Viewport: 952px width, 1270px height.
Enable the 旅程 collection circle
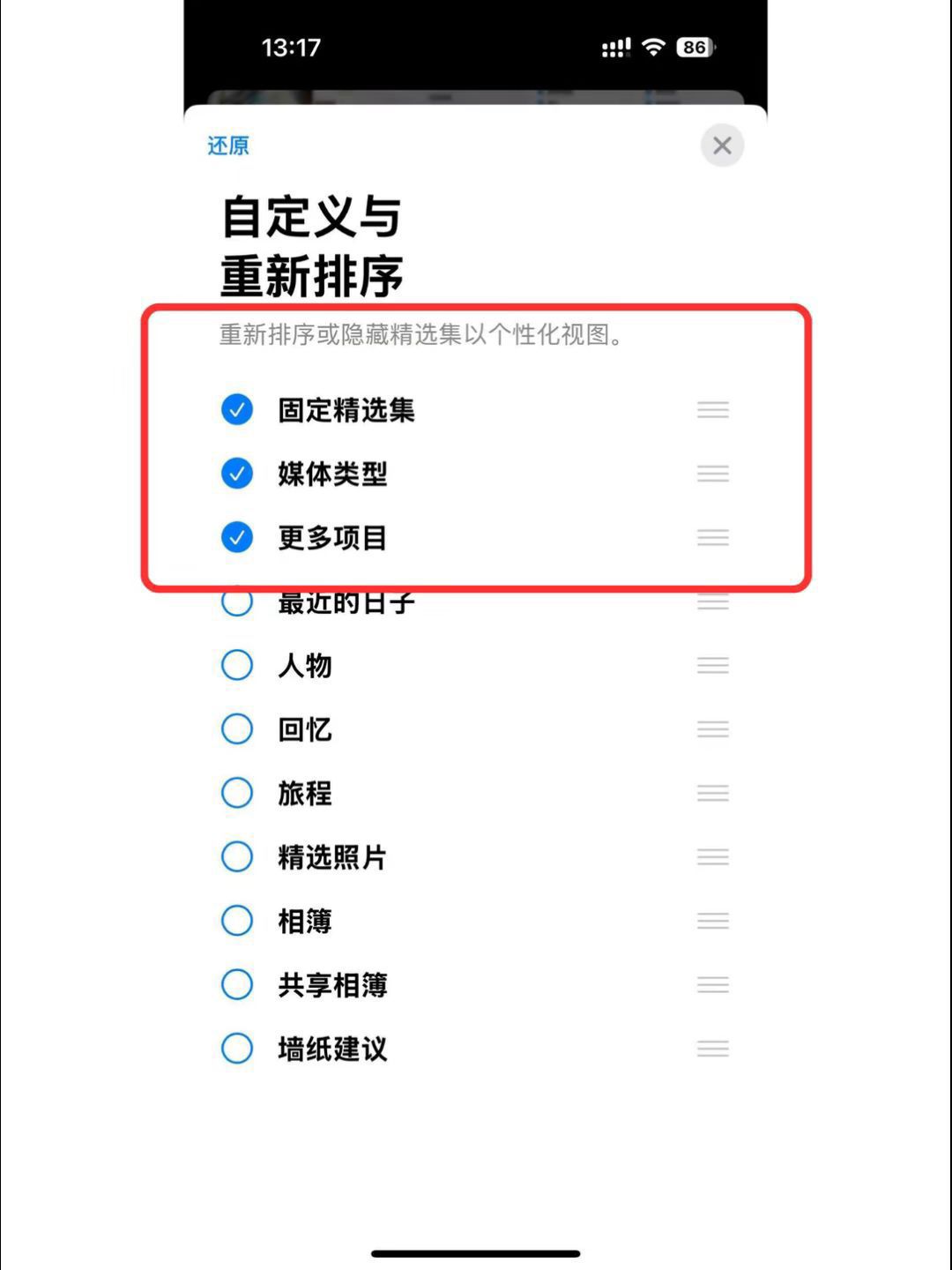(237, 793)
